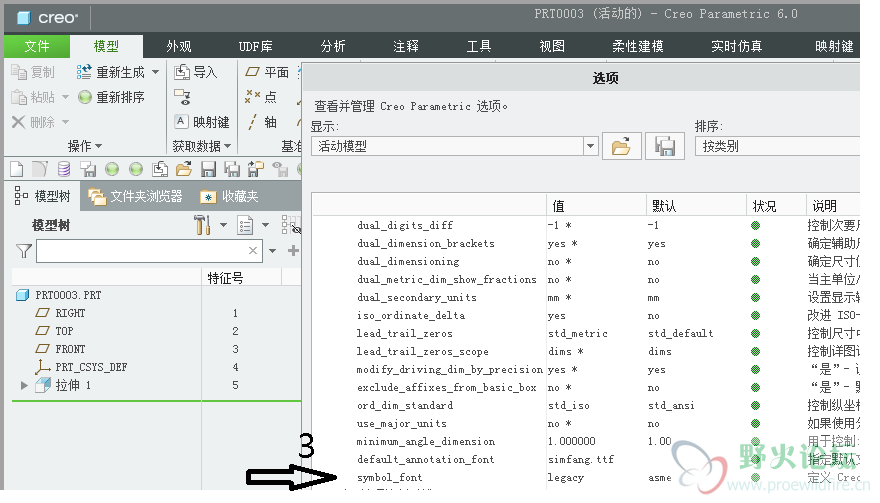Click the Regenerate (重新生成) icon
Viewport: 880px width, 503px height.
tap(84, 72)
